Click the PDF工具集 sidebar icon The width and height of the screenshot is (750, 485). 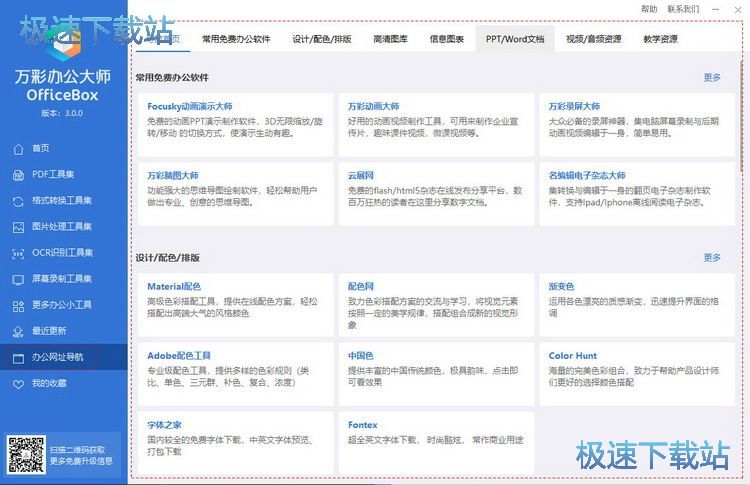pyautogui.click(x=18, y=176)
